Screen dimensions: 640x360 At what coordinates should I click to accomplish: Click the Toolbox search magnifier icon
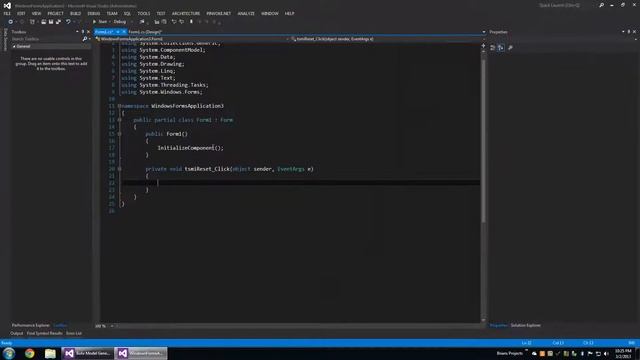click(x=85, y=39)
